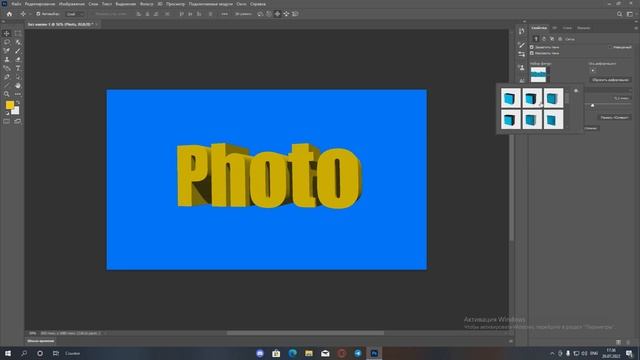Show Coordinates icon in Properties panel
Screen dimensions: 640x360
[x=560, y=39]
